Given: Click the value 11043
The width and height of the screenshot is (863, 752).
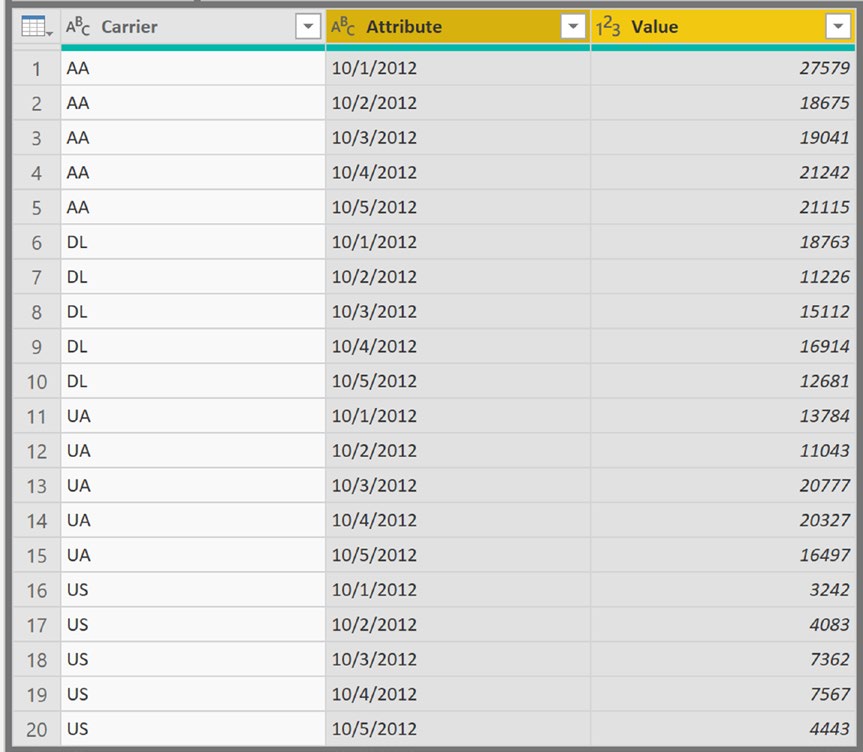Looking at the screenshot, I should [x=723, y=451].
